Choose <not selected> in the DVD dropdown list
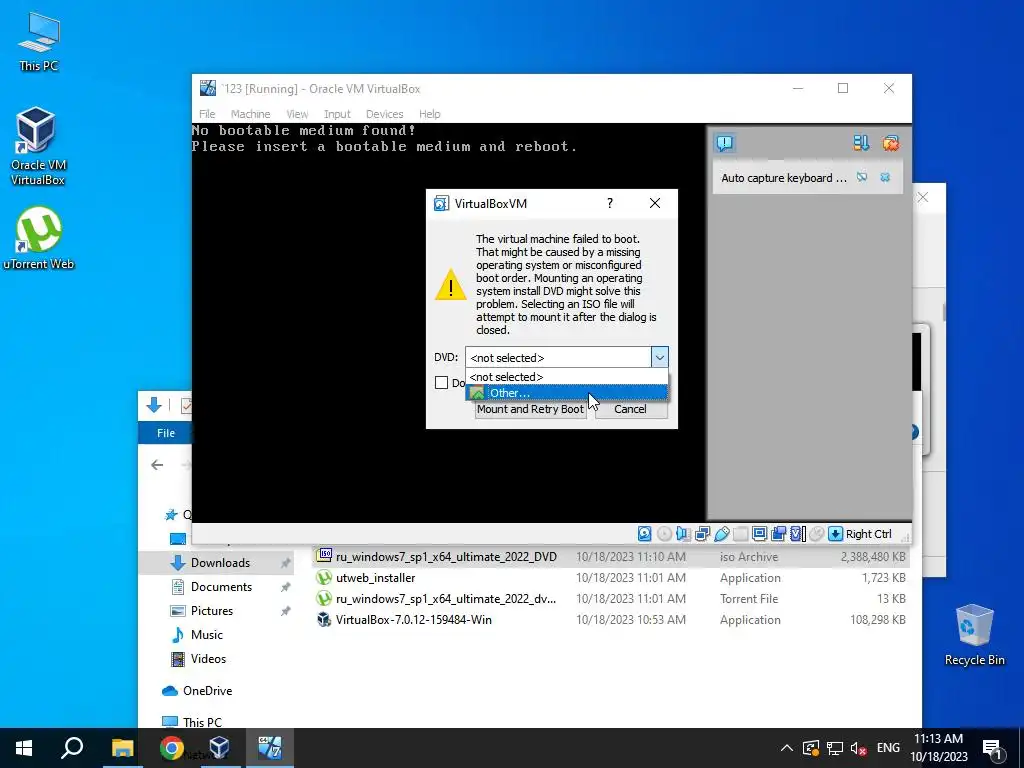Viewport: 1024px width, 768px height. click(x=567, y=377)
